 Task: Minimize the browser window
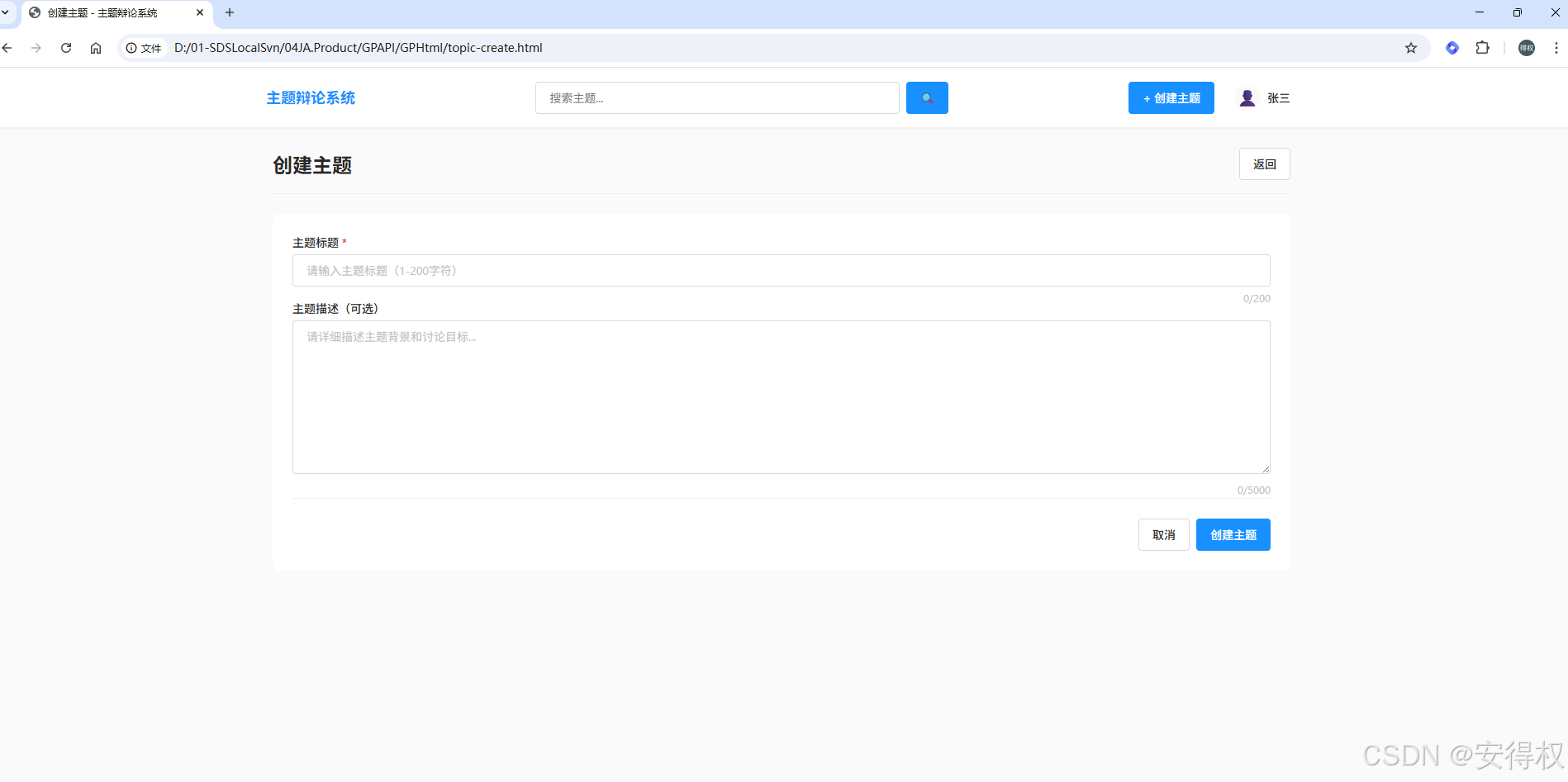click(1480, 12)
